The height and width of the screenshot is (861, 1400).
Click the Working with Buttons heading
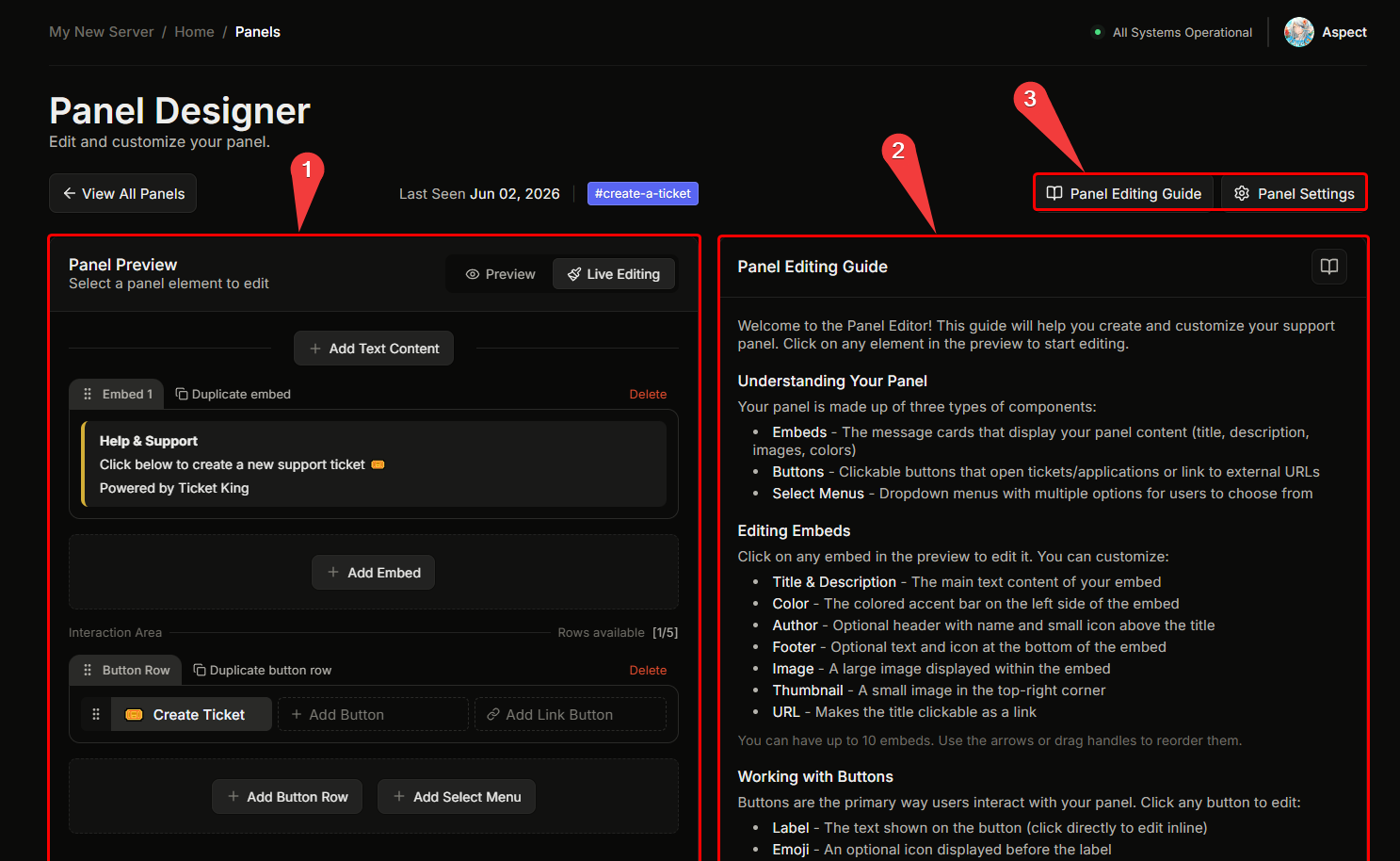(x=815, y=776)
